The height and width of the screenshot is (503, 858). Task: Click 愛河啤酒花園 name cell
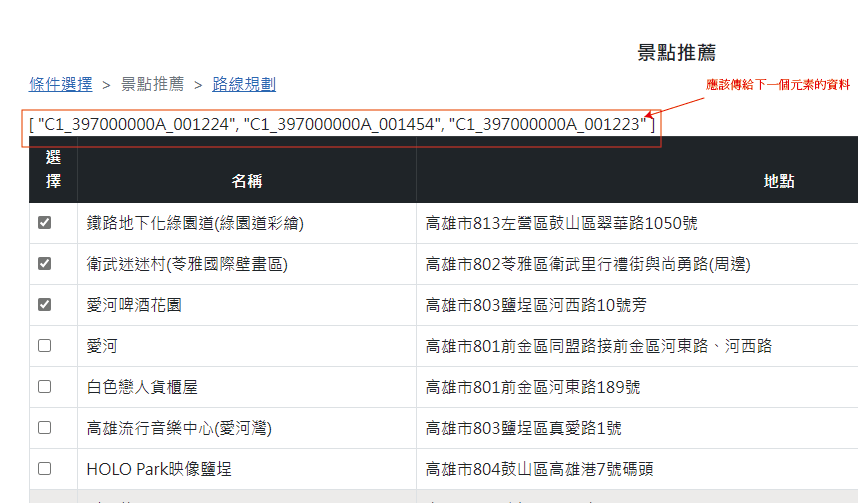(247, 305)
